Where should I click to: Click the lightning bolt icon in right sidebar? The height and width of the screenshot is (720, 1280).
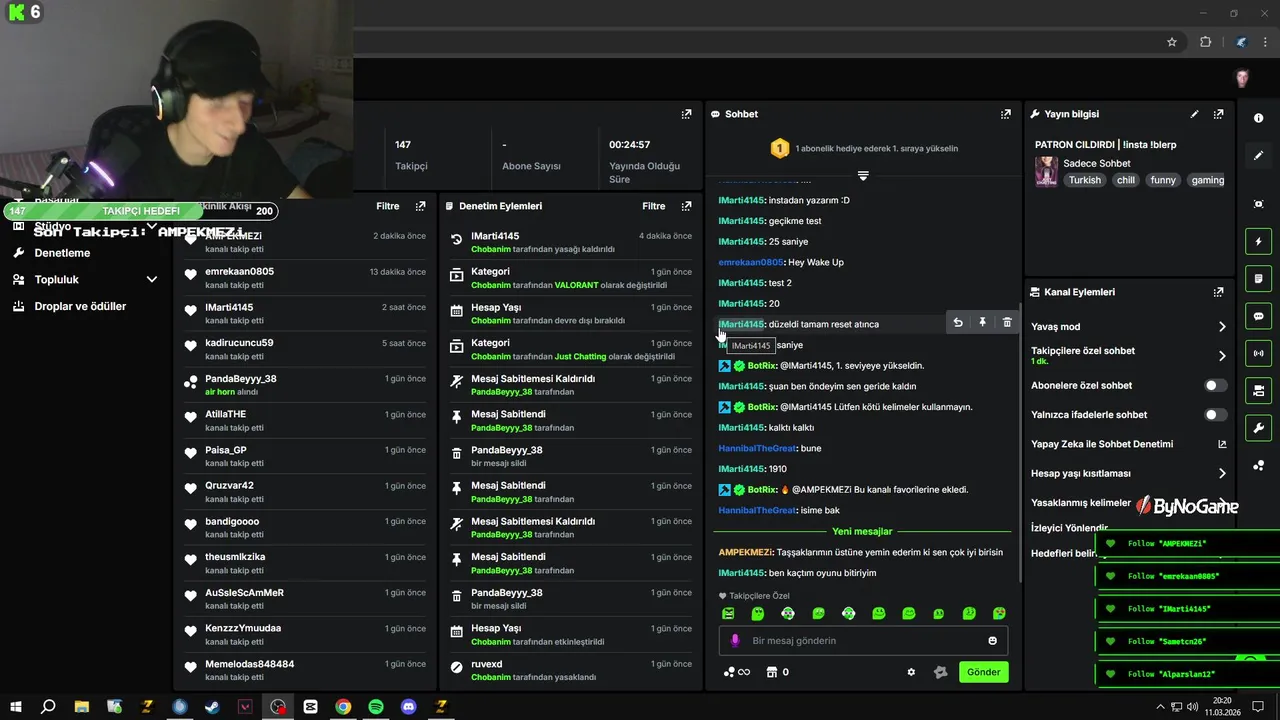(x=1258, y=241)
